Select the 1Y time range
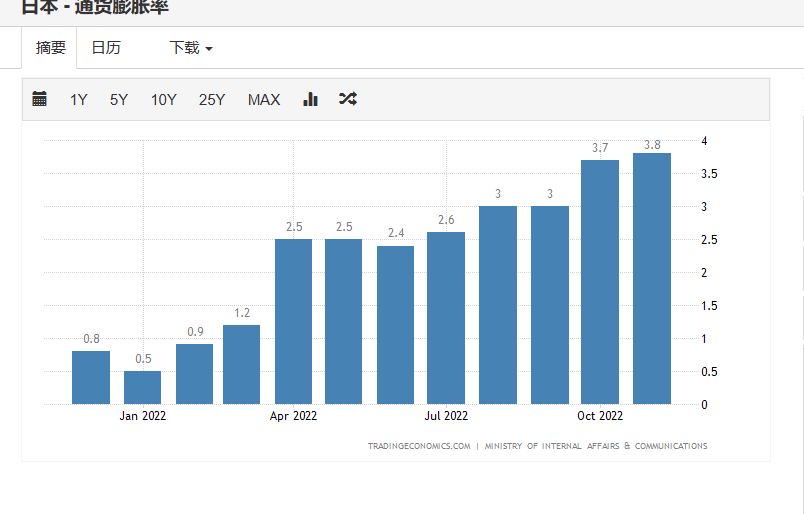Screen dimensions: 804x514 pyautogui.click(x=78, y=100)
